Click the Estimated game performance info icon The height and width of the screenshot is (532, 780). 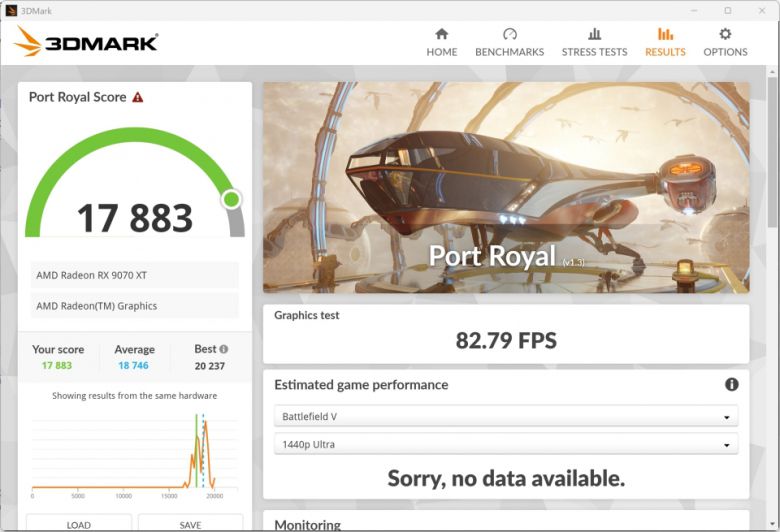[x=731, y=385]
